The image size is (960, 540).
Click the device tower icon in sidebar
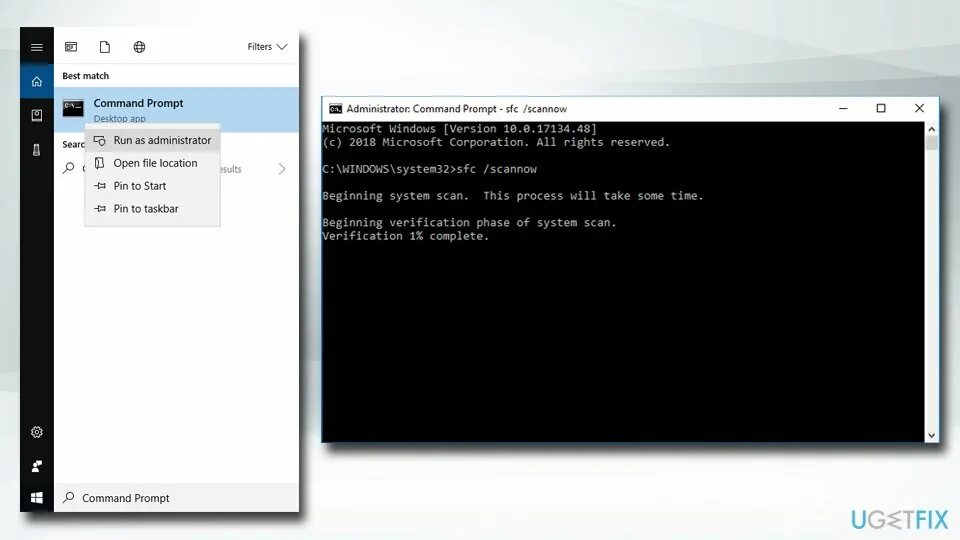tap(37, 150)
